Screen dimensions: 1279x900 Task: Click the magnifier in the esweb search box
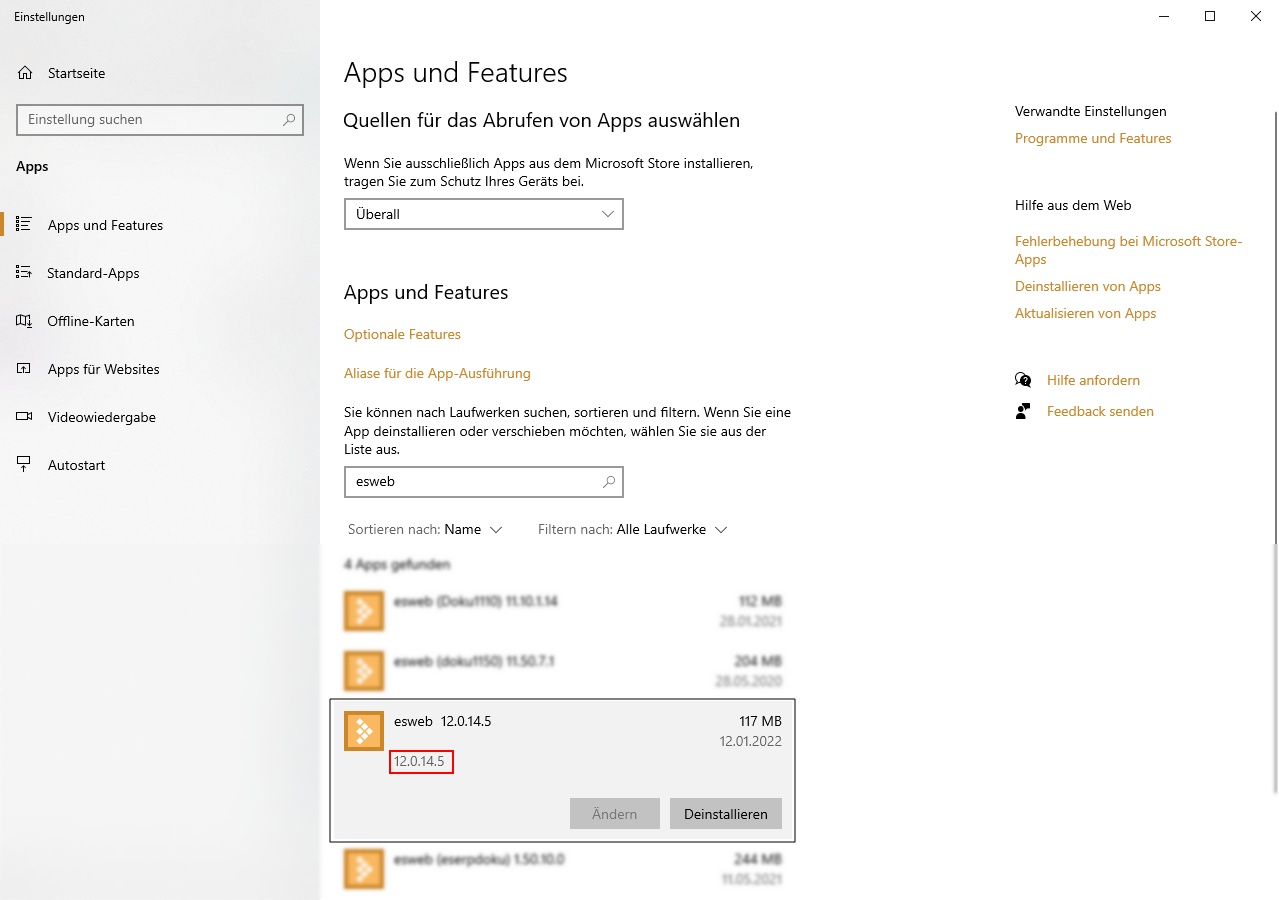[609, 482]
